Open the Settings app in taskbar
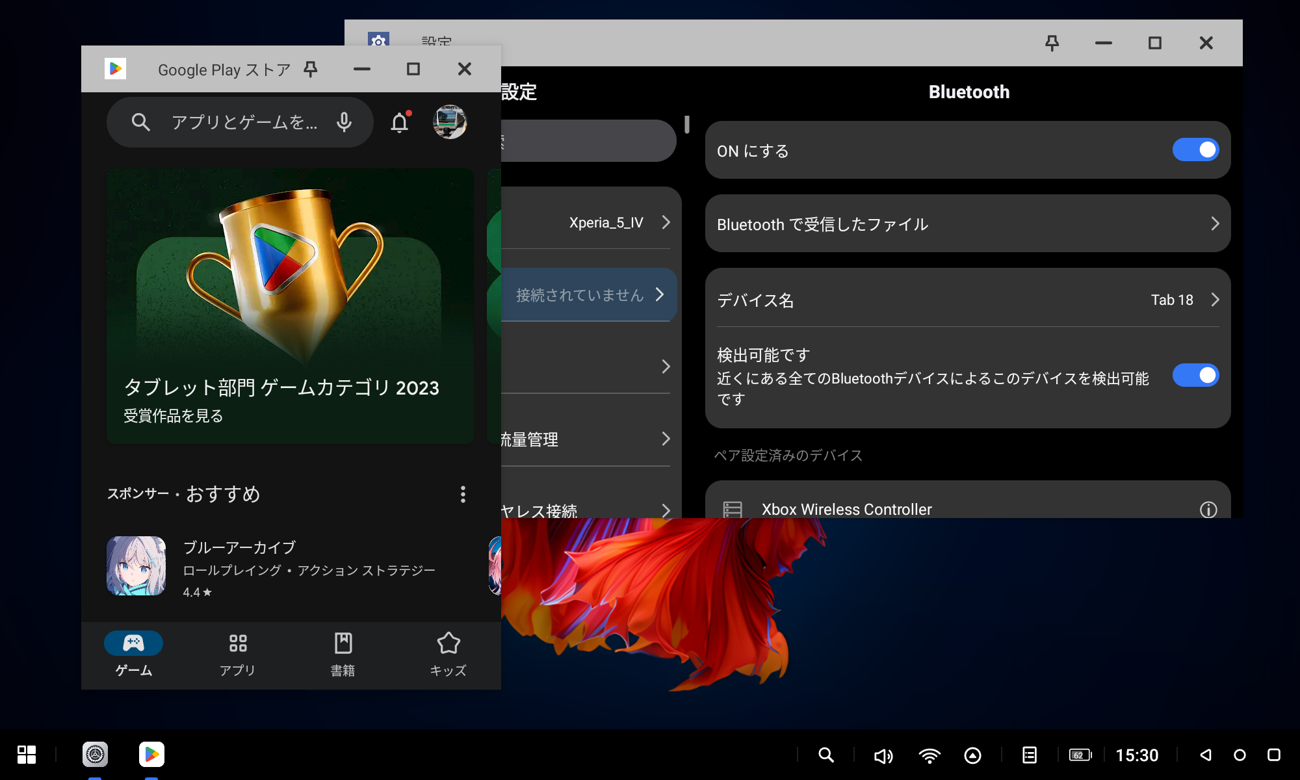Viewport: 1300px width, 780px height. pyautogui.click(x=95, y=754)
